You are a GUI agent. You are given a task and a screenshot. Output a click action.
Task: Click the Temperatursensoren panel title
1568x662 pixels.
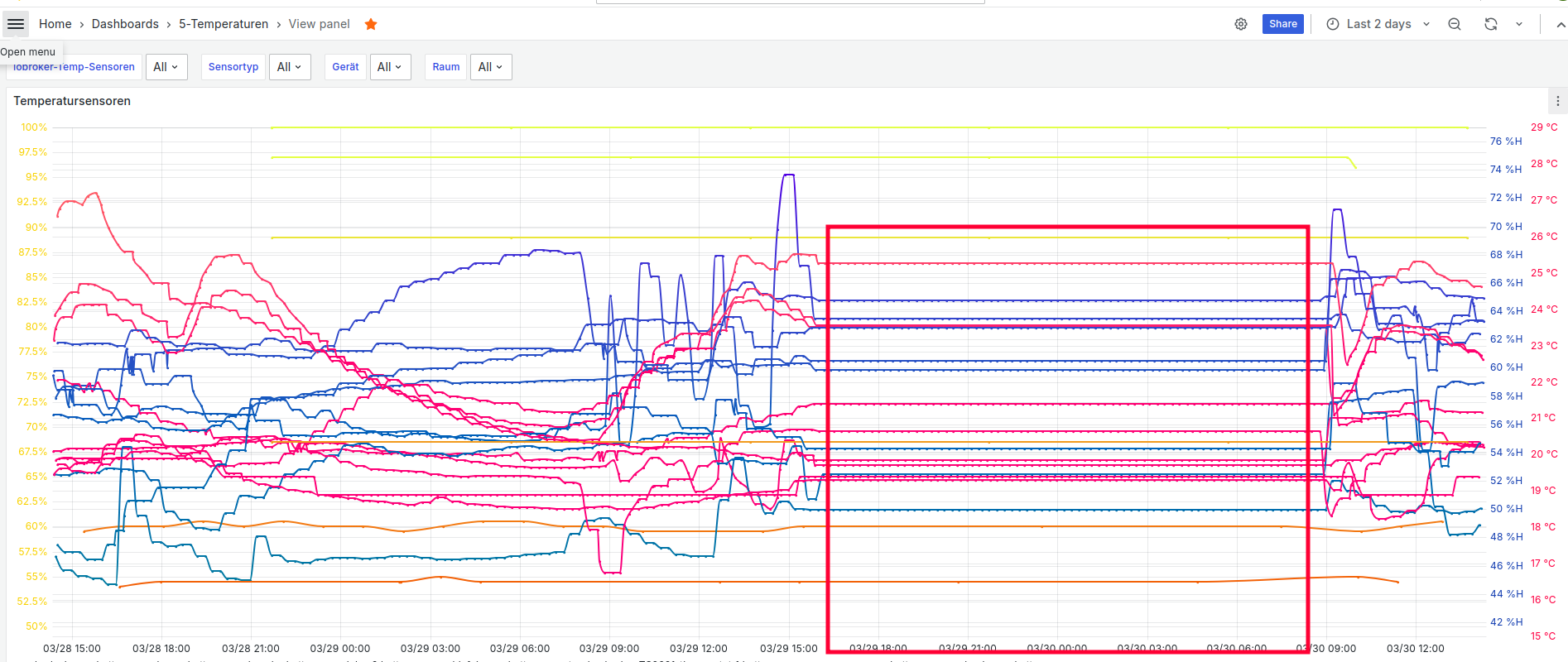72,101
